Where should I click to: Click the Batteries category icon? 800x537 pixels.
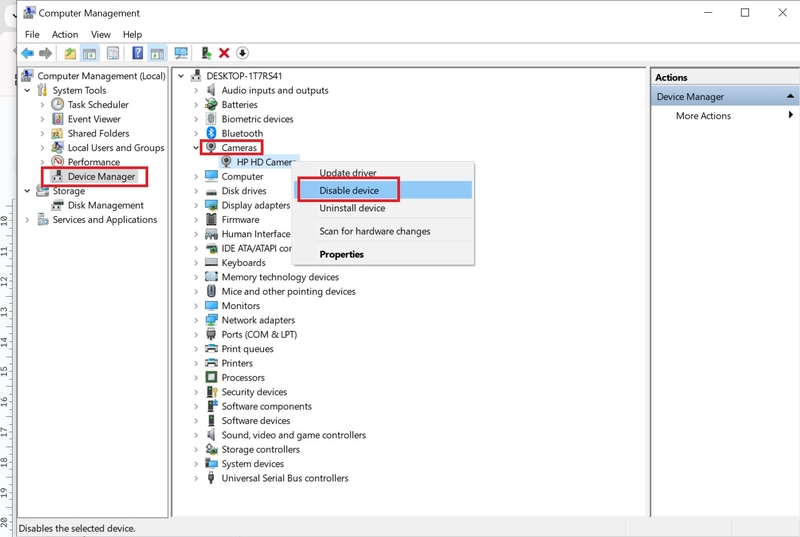click(x=211, y=105)
